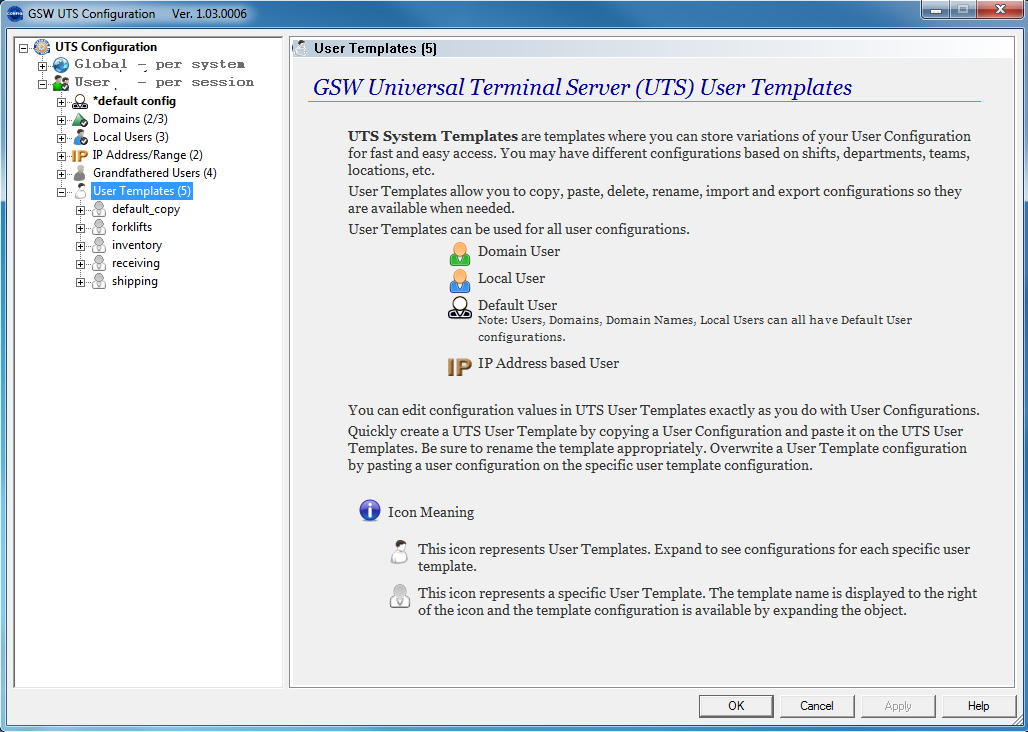Click the Cancel button
The height and width of the screenshot is (732, 1028).
point(817,706)
